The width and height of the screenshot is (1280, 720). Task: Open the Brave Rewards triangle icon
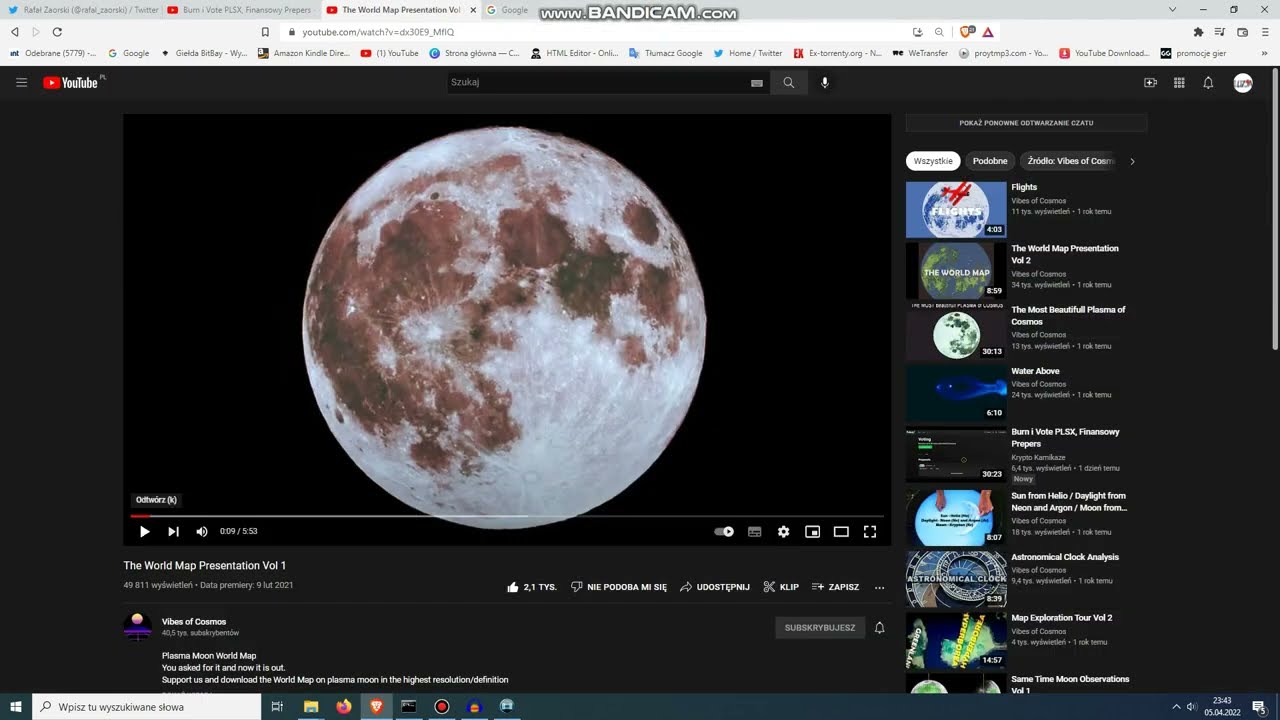pyautogui.click(x=988, y=32)
